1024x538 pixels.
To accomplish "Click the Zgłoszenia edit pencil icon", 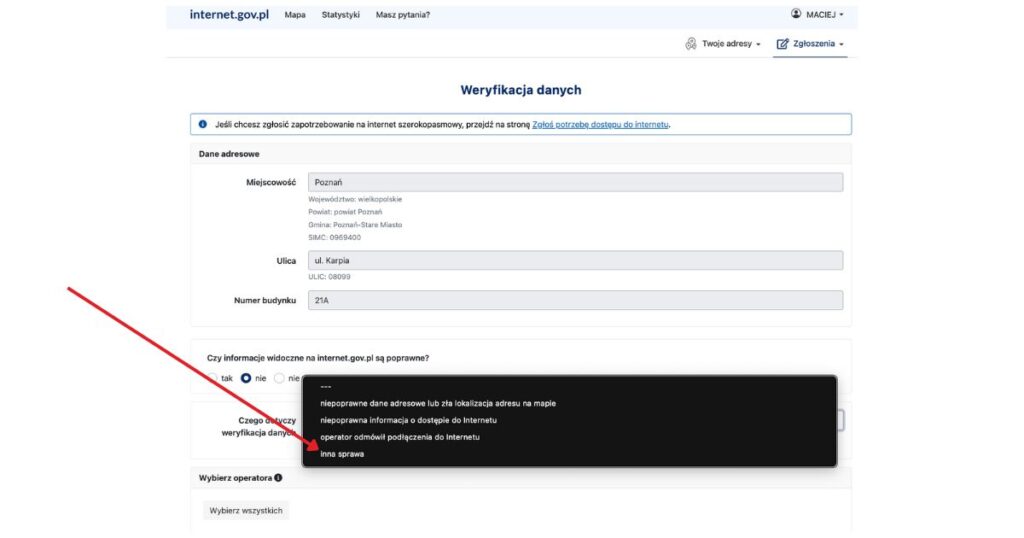I will (782, 44).
